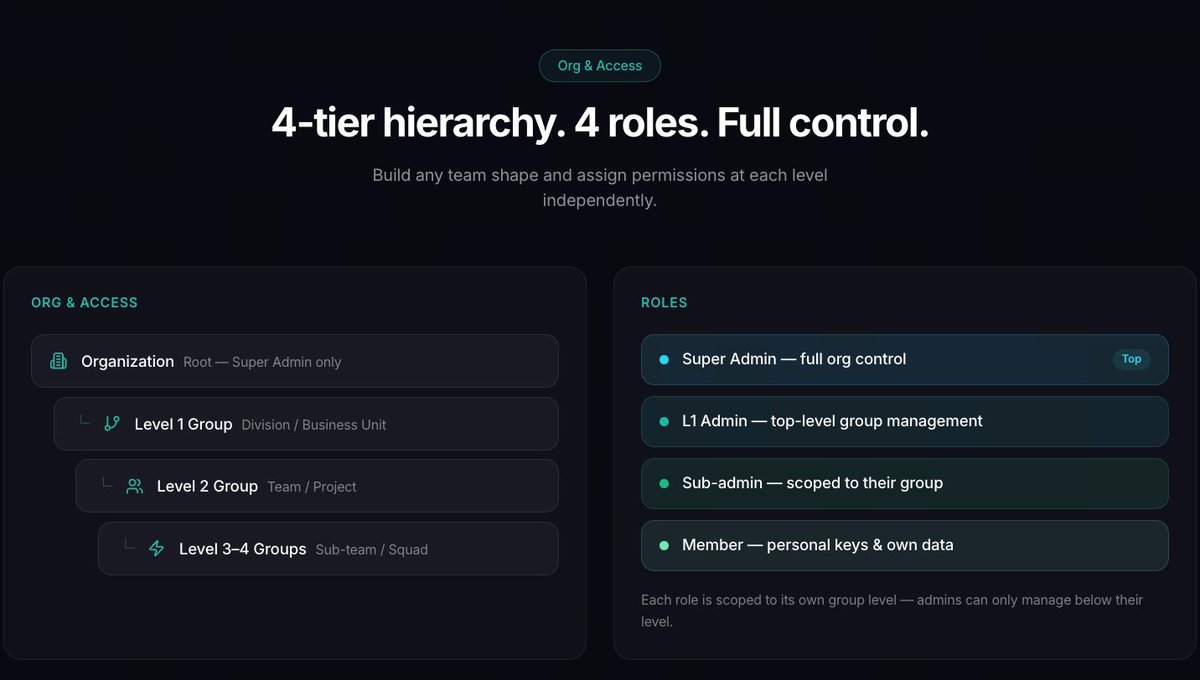The height and width of the screenshot is (680, 1200).
Task: Select the L1 Admin role card
Action: [905, 421]
